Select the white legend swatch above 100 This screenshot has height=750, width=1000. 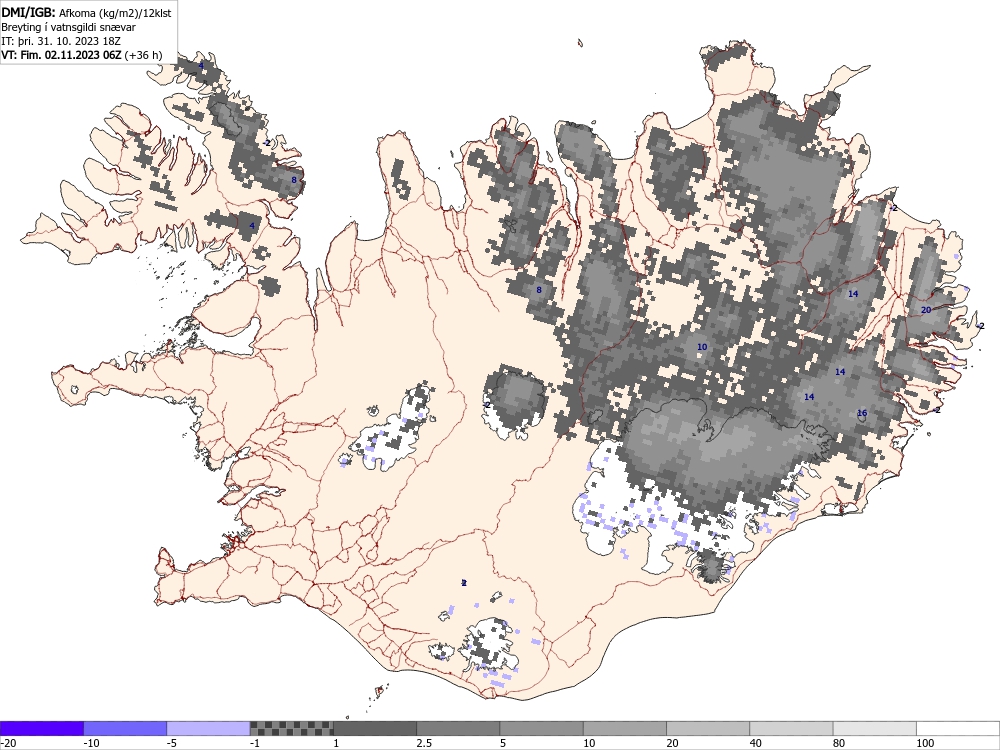click(957, 728)
